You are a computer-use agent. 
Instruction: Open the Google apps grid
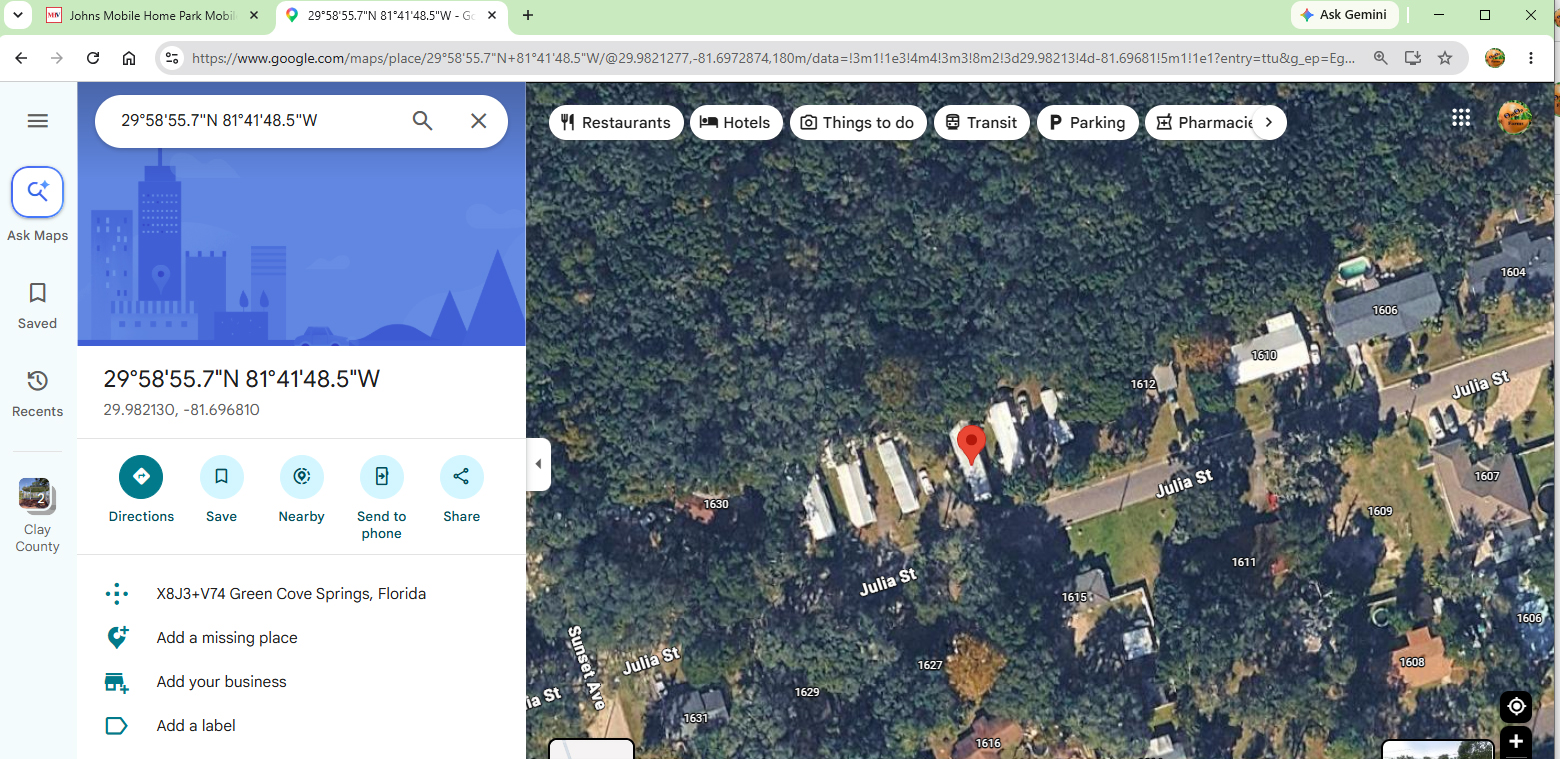pyautogui.click(x=1461, y=118)
